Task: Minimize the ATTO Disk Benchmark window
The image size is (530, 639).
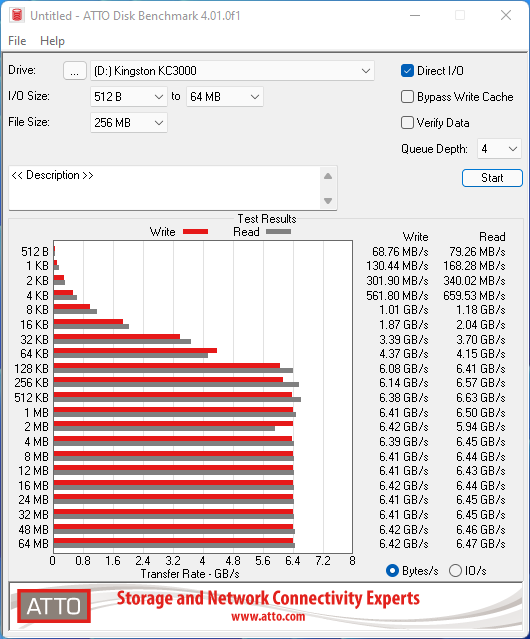Action: click(x=415, y=15)
